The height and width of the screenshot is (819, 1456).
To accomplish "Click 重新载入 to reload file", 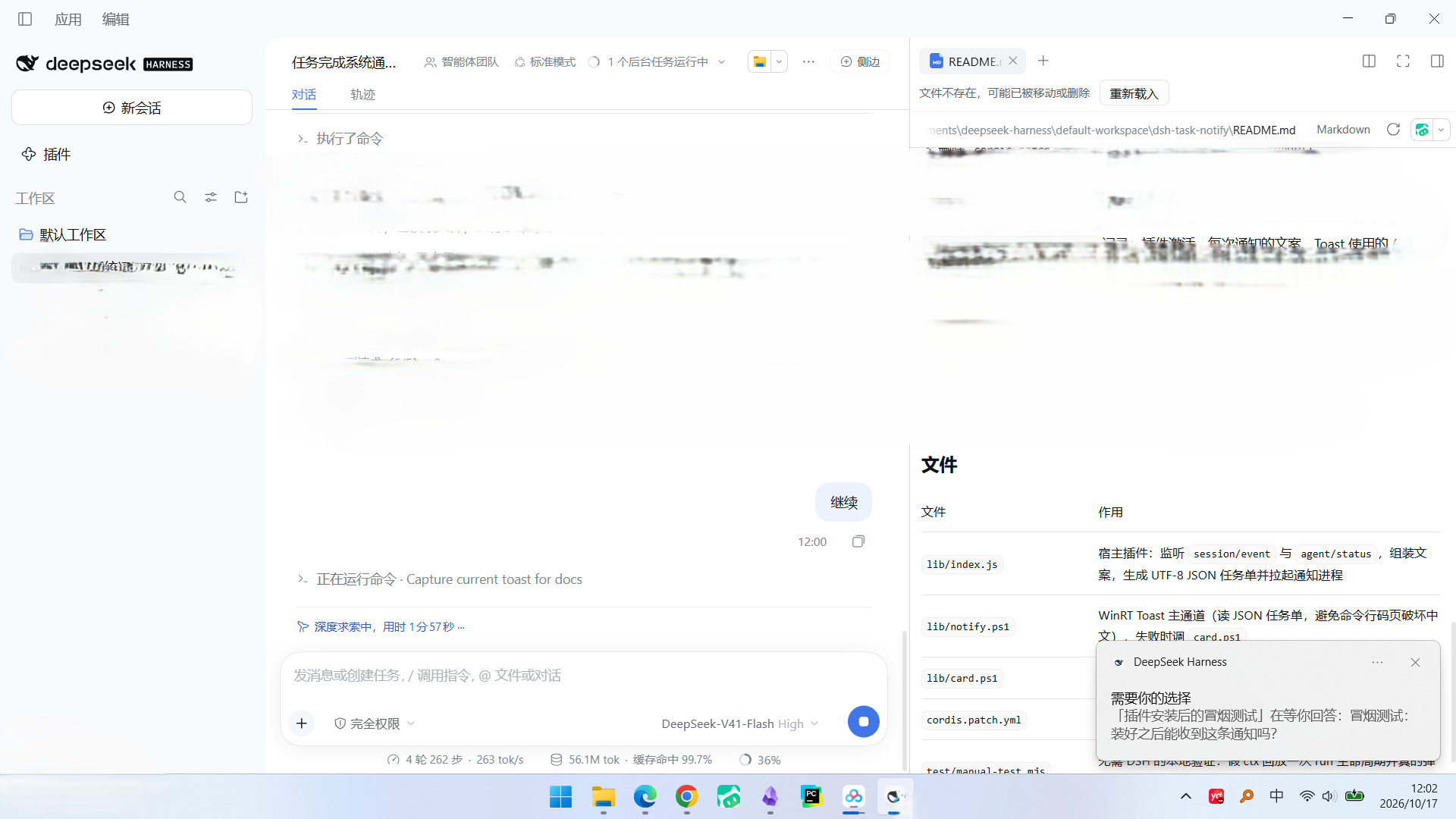I will (x=1134, y=93).
